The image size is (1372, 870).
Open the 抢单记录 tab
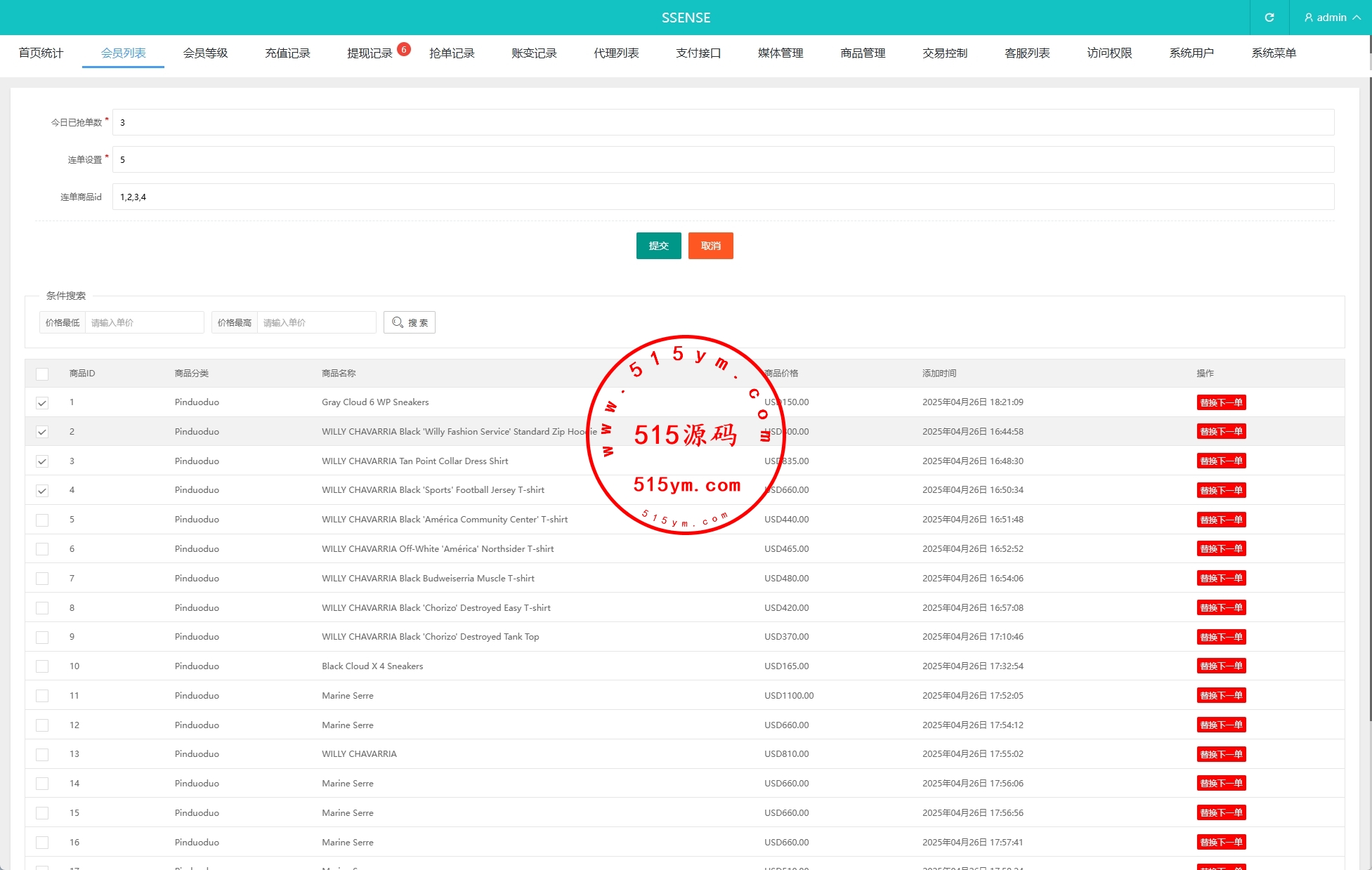[x=452, y=53]
